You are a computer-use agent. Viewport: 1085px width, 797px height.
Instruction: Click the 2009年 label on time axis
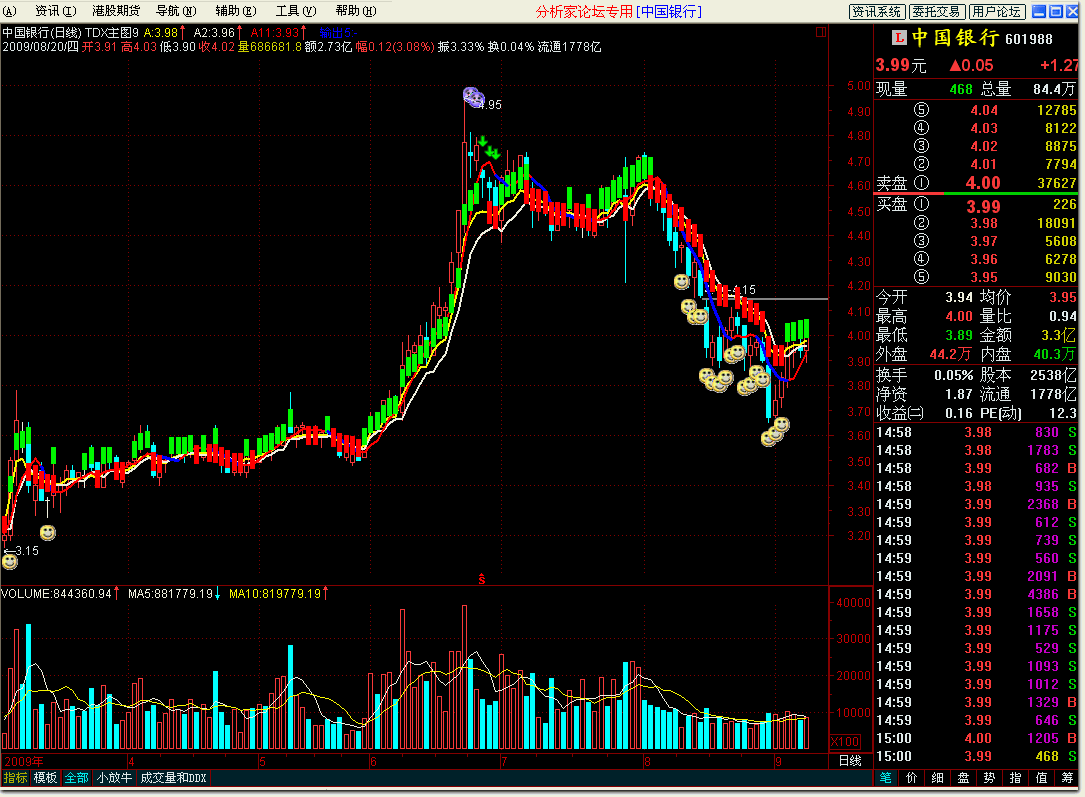[x=24, y=761]
